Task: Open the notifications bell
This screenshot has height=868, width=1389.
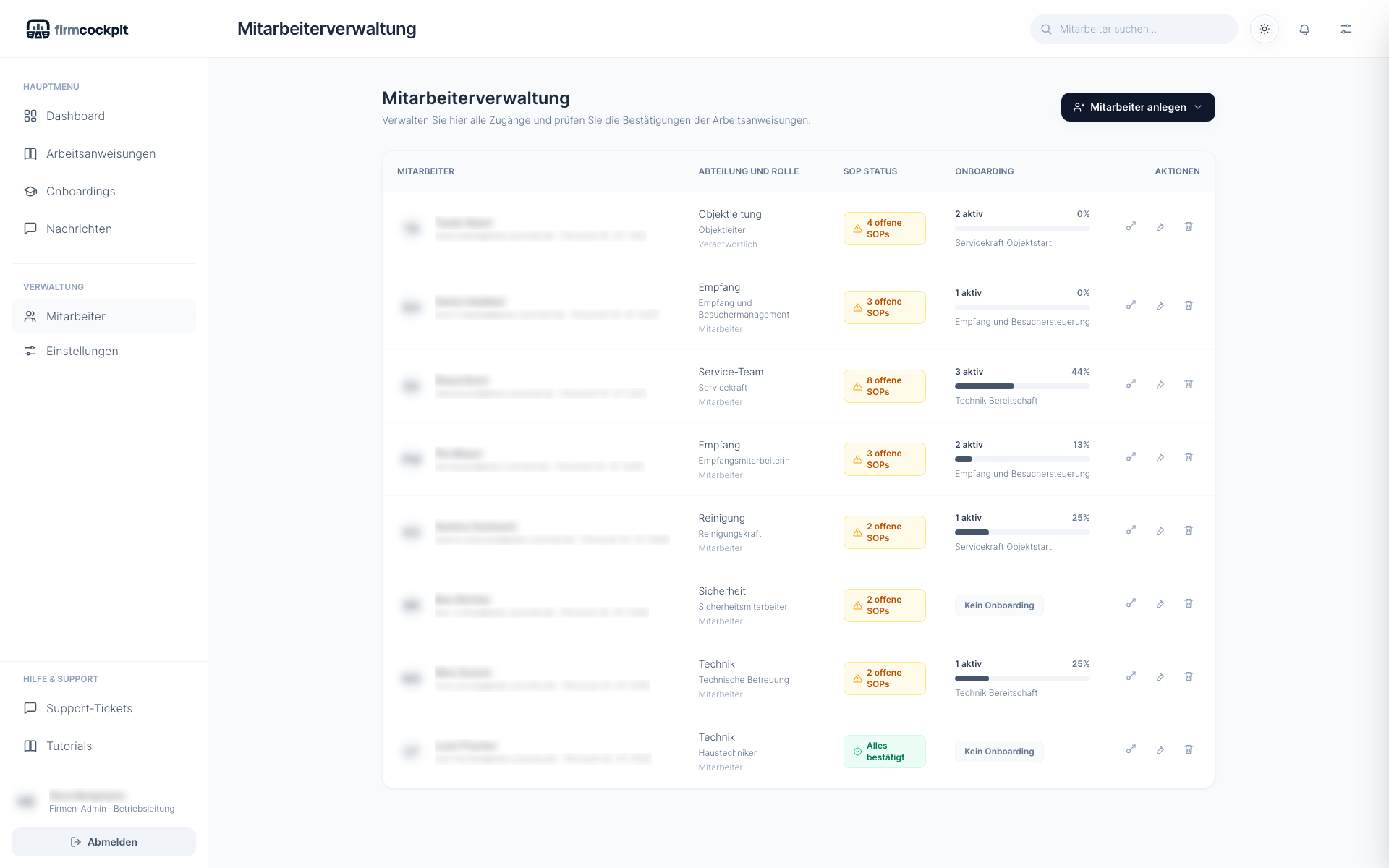Action: point(1304,29)
